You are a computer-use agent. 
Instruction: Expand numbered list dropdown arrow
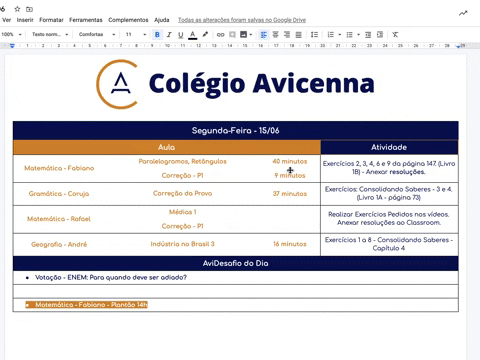point(340,35)
